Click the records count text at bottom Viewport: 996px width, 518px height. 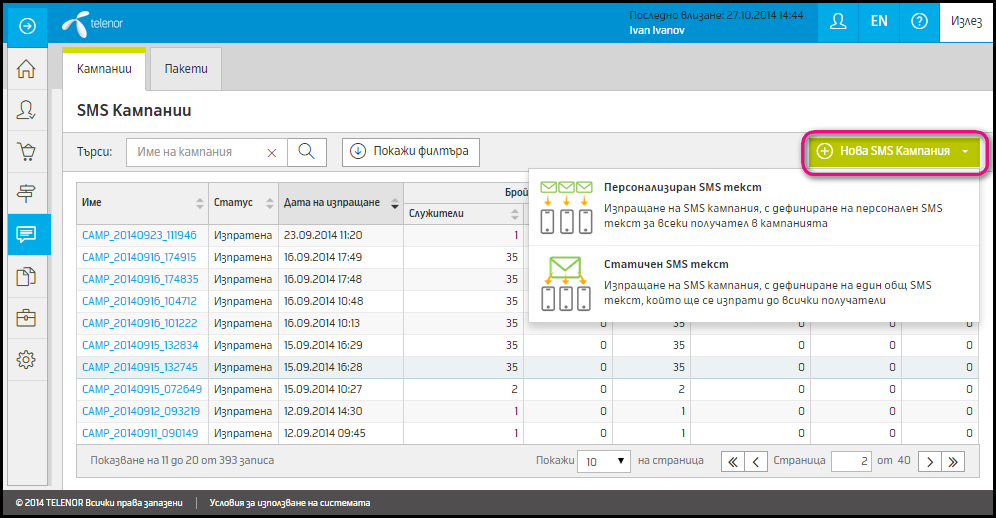pos(182,460)
